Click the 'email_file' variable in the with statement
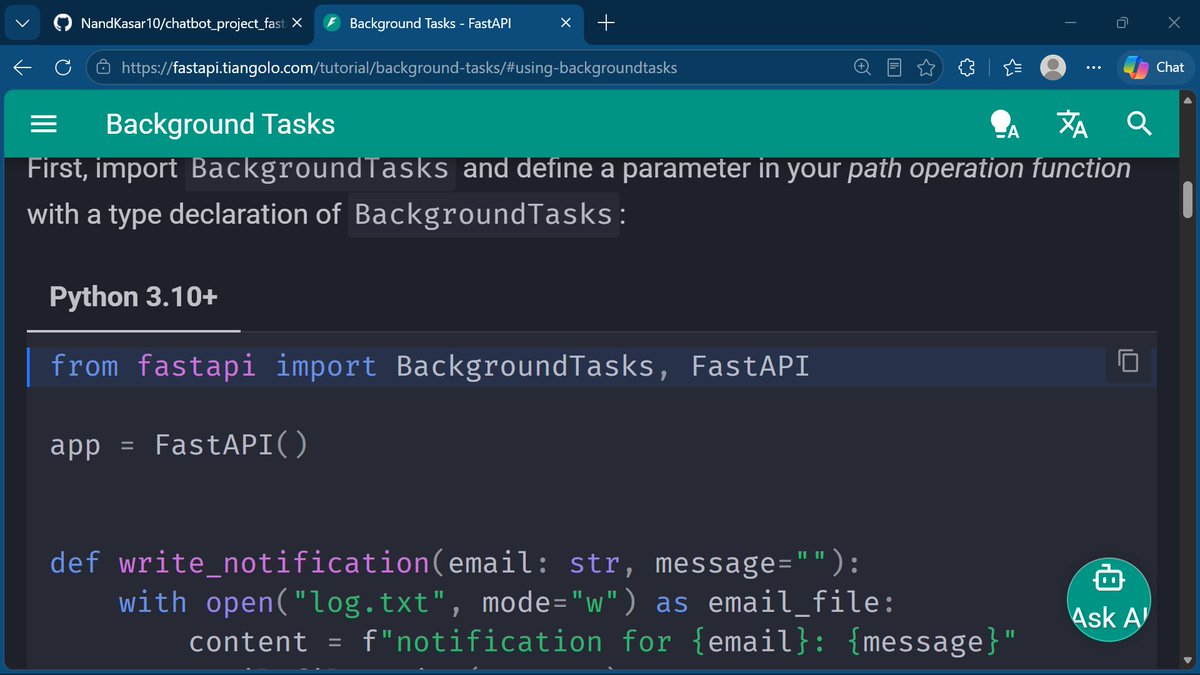The height and width of the screenshot is (675, 1200). click(796, 603)
